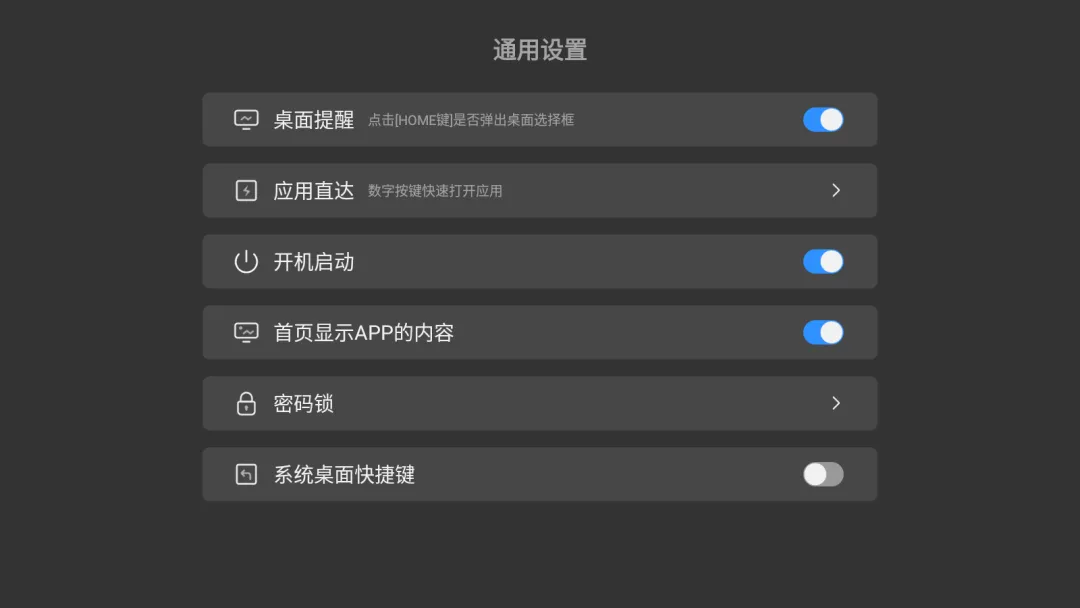This screenshot has width=1080, height=608.
Task: Click the 数字按键快速打开应用 description text
Action: 435,191
